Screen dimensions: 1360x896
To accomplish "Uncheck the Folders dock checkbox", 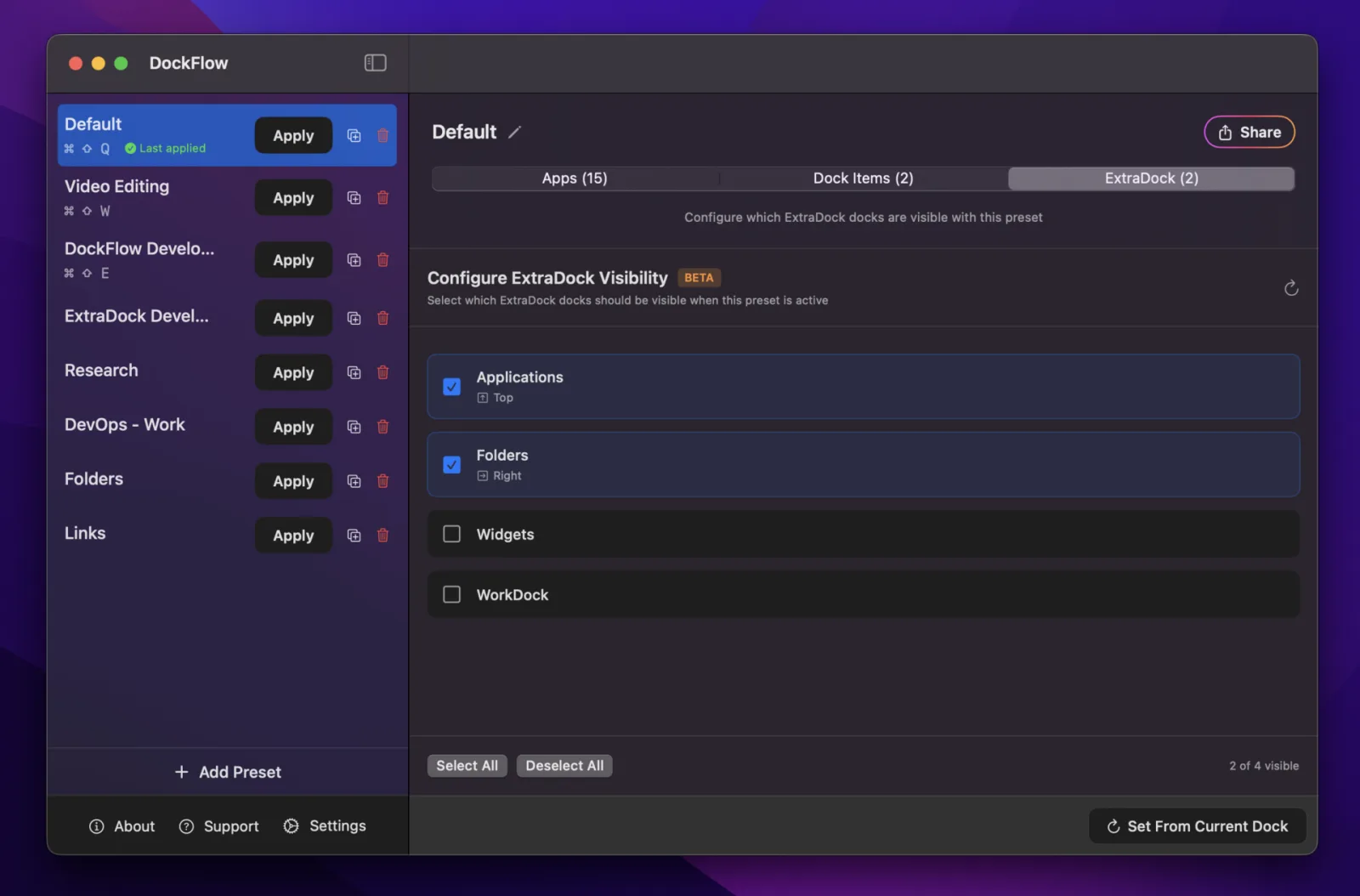I will coord(451,465).
